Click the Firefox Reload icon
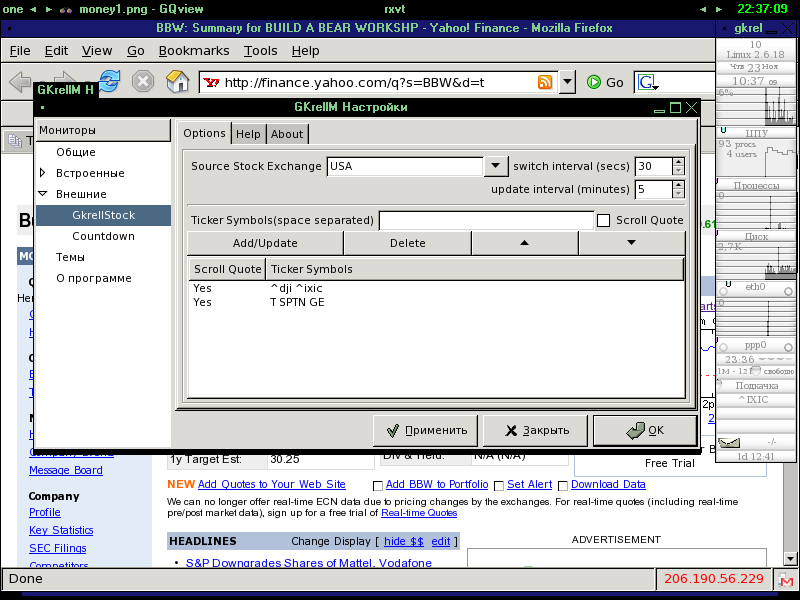The height and width of the screenshot is (600, 800). 109,81
